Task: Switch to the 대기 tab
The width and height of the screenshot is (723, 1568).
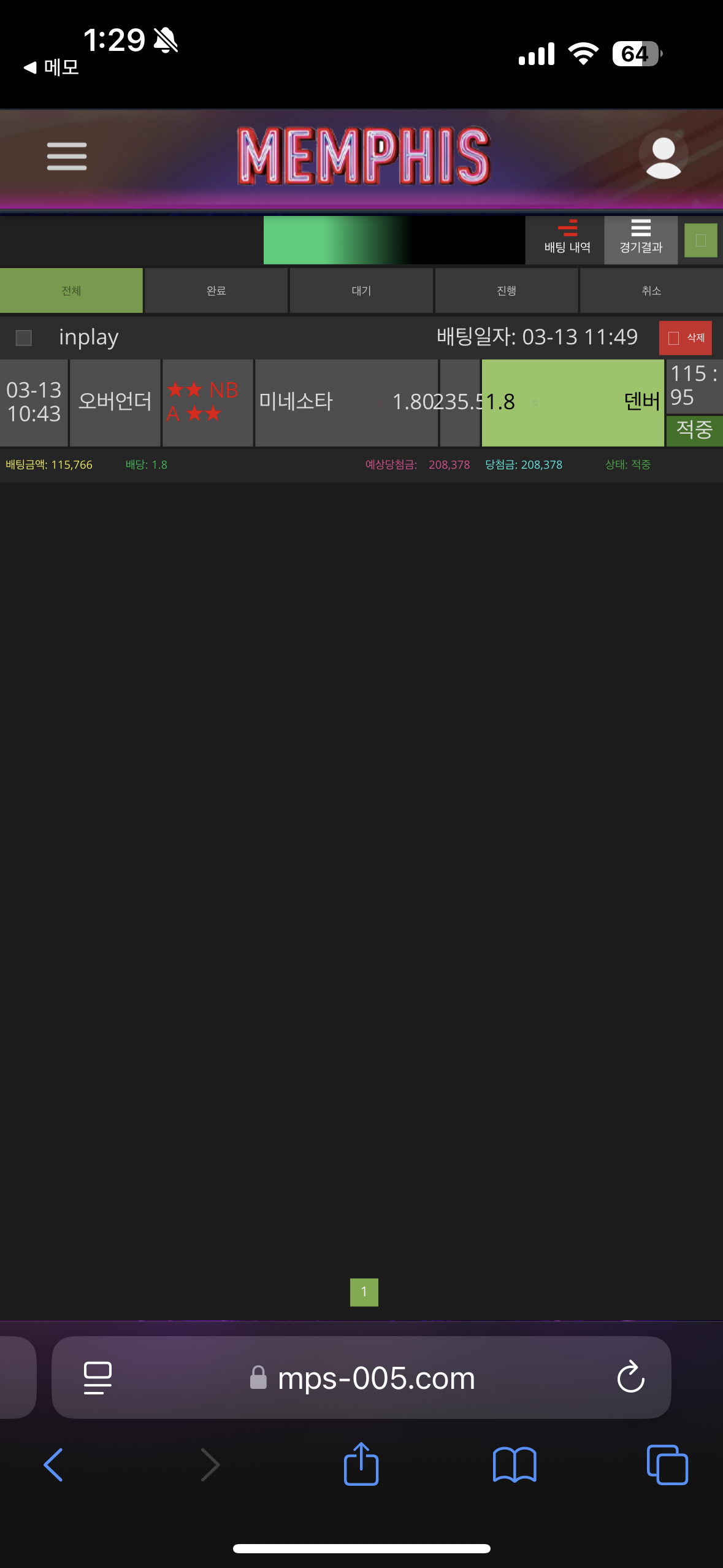Action: pos(361,291)
